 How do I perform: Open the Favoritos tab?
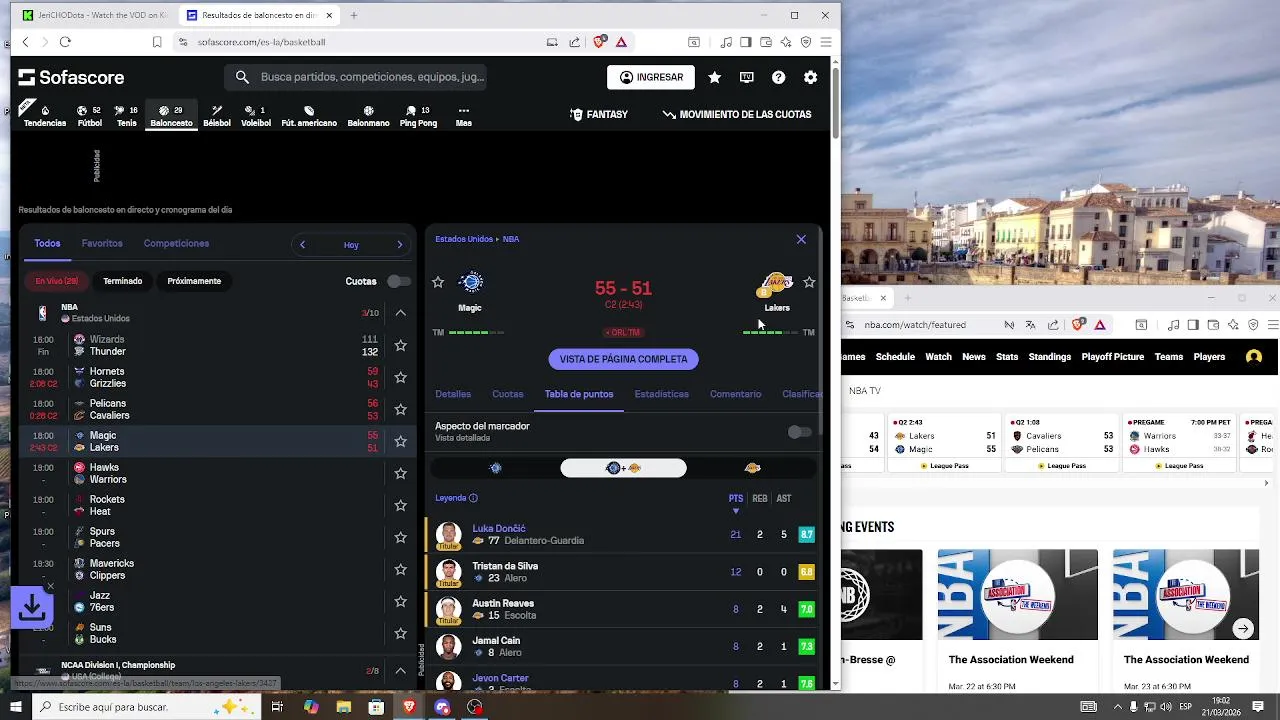click(102, 244)
